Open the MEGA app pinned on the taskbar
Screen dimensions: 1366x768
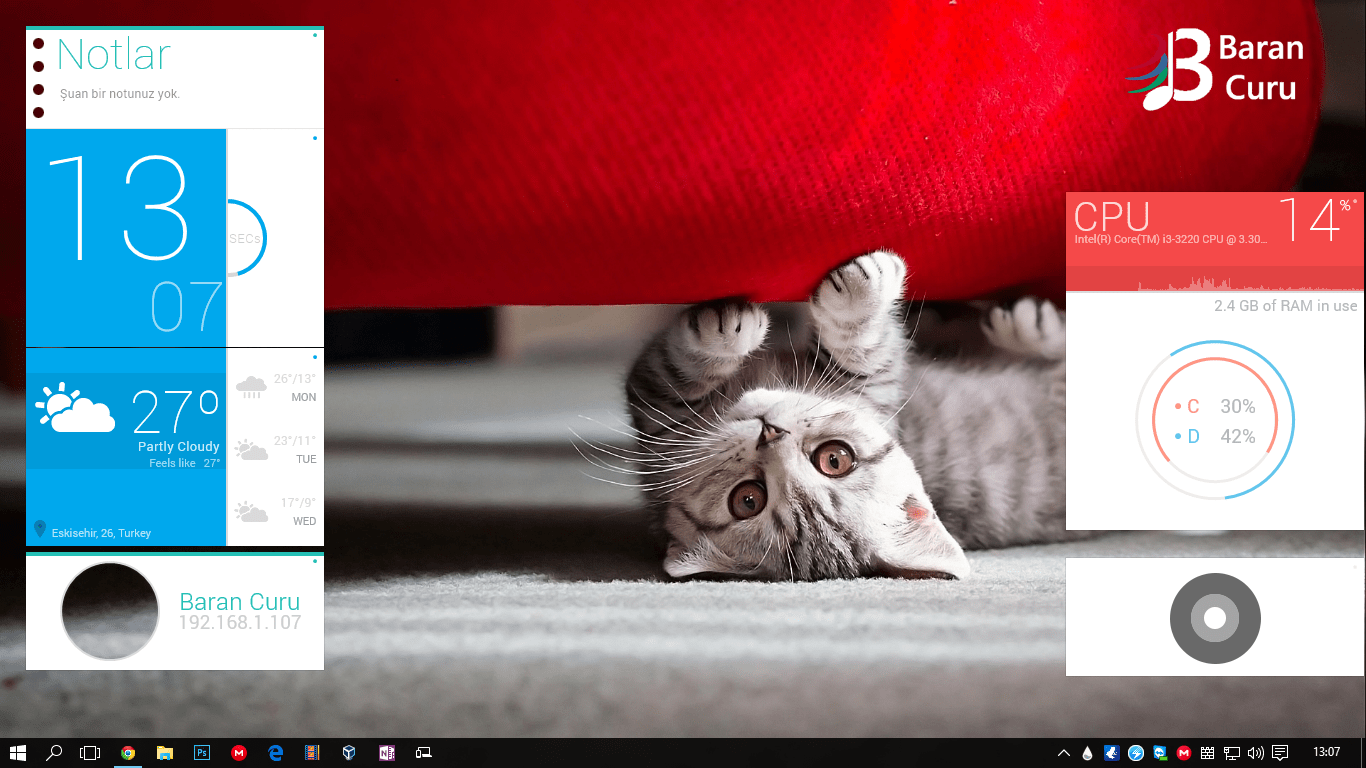[239, 752]
